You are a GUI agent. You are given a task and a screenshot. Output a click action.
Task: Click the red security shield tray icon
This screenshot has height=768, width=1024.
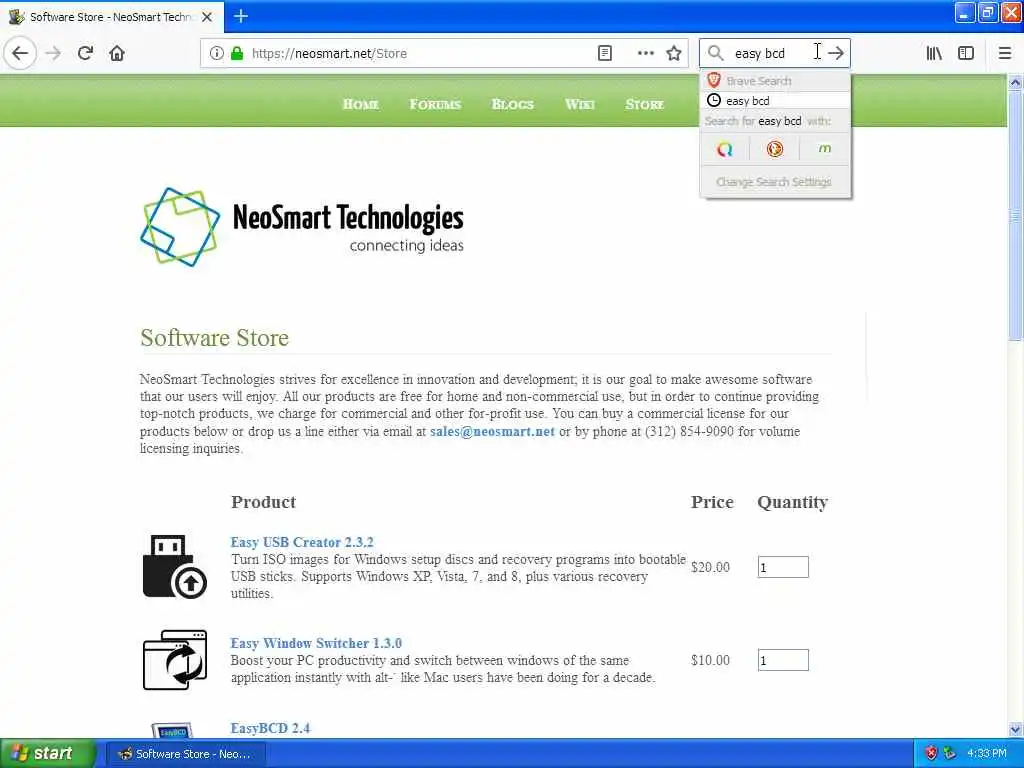(932, 754)
